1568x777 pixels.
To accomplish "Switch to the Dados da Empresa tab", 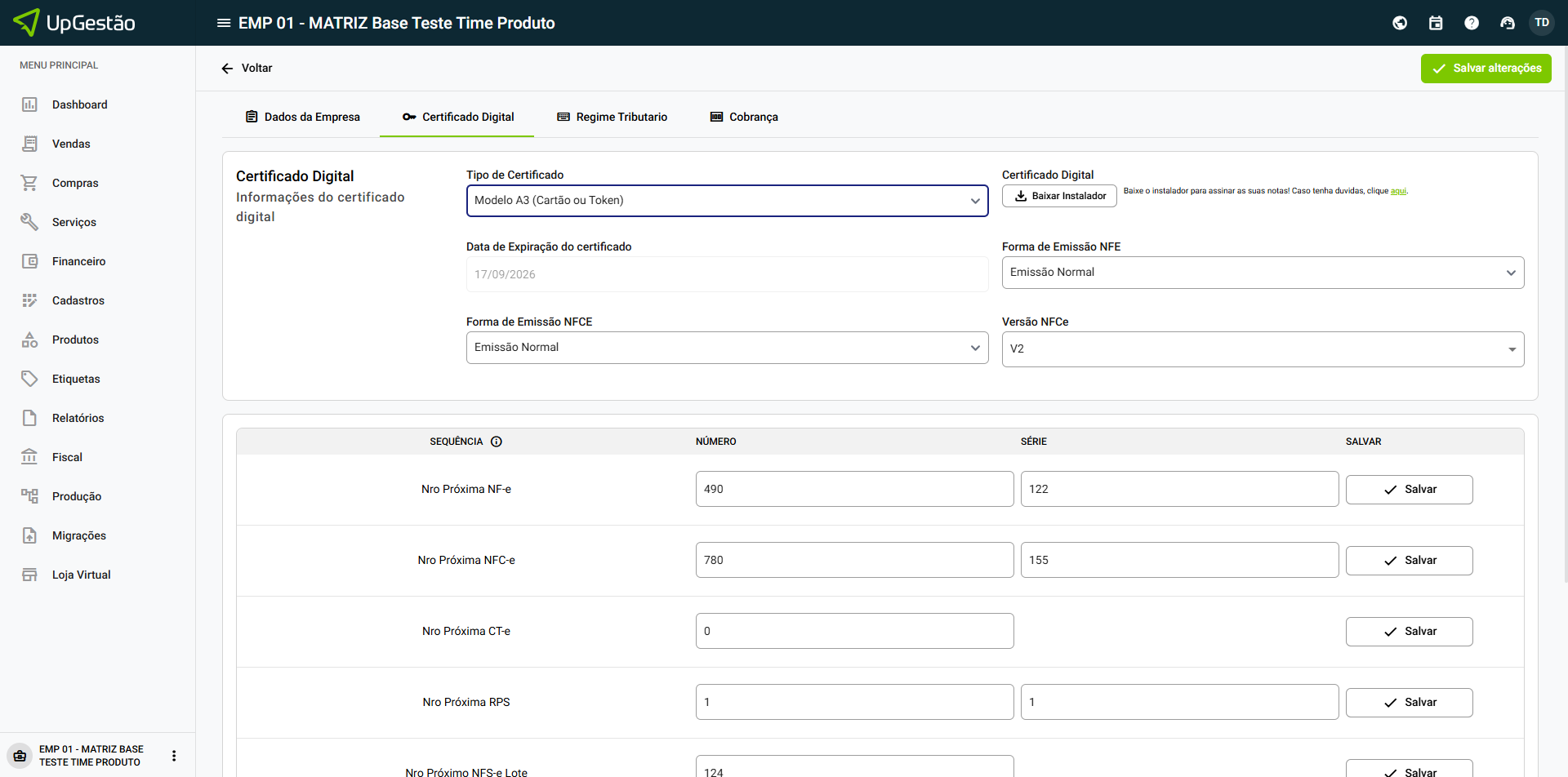I will click(x=303, y=117).
